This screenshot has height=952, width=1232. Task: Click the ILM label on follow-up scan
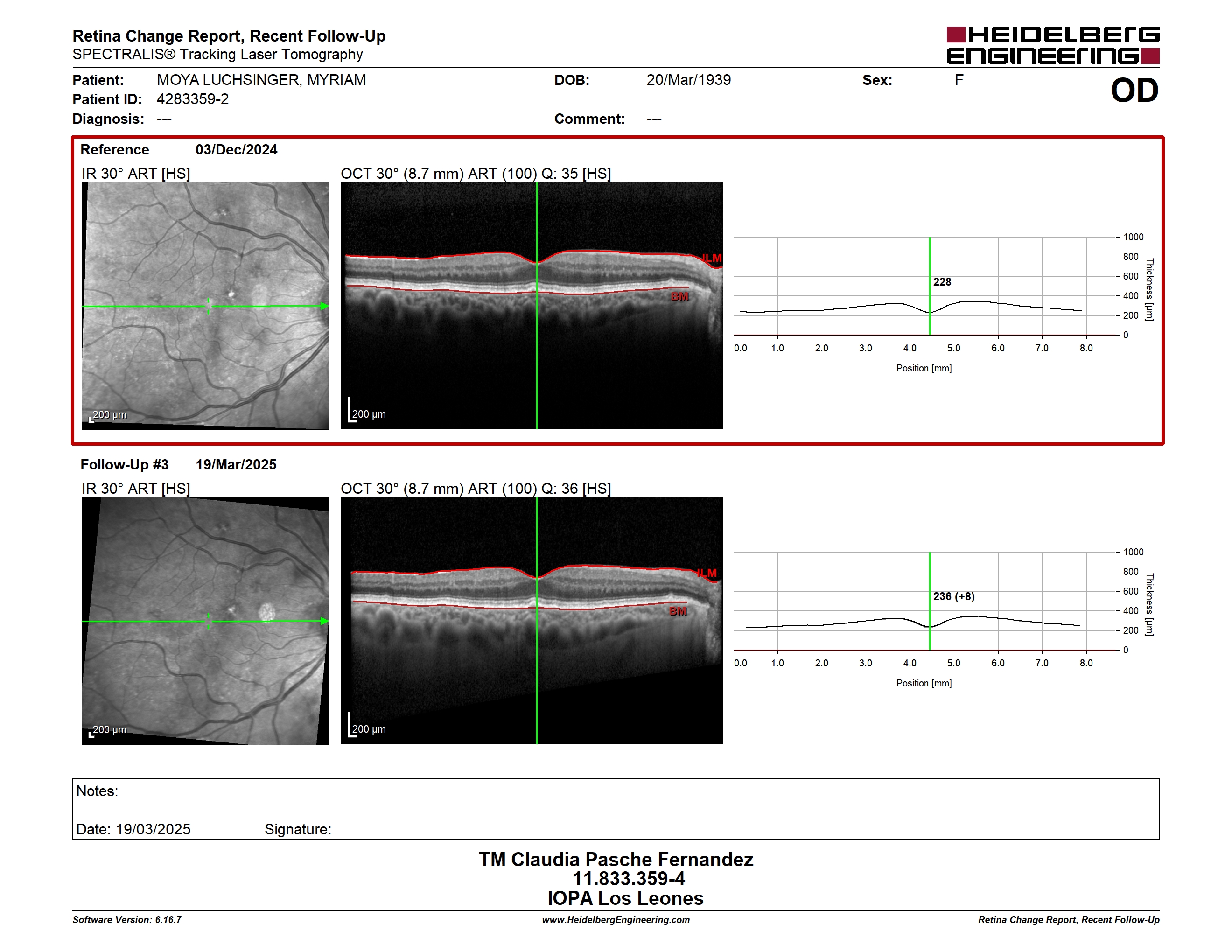(x=706, y=573)
